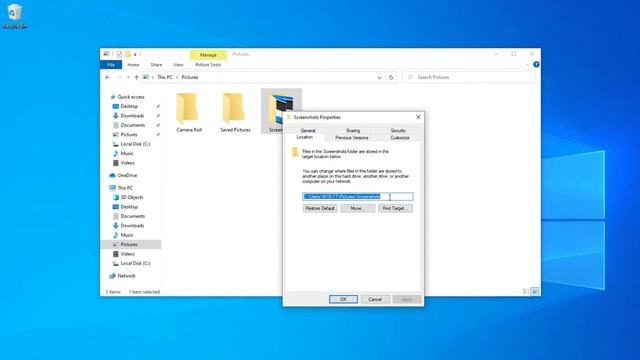Screen dimensions: 640x360
Task: Select Documents under Quick access
Action: click(x=133, y=125)
